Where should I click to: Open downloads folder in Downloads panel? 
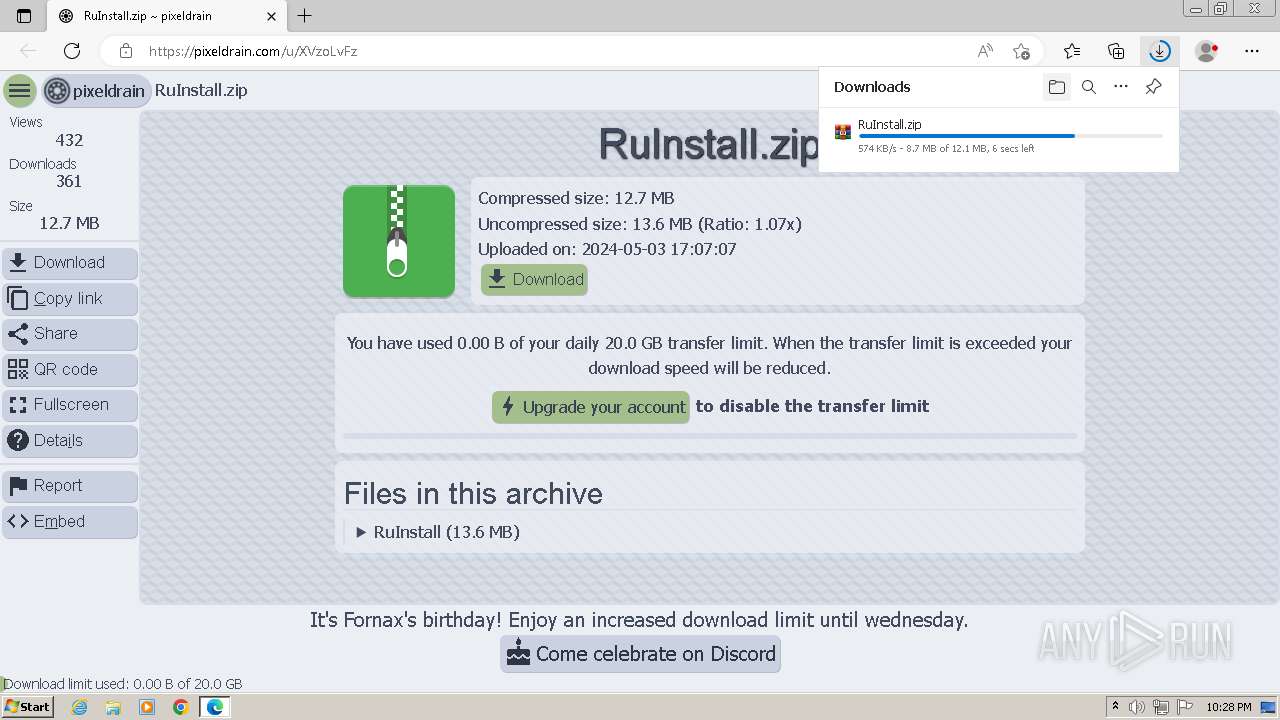1057,87
